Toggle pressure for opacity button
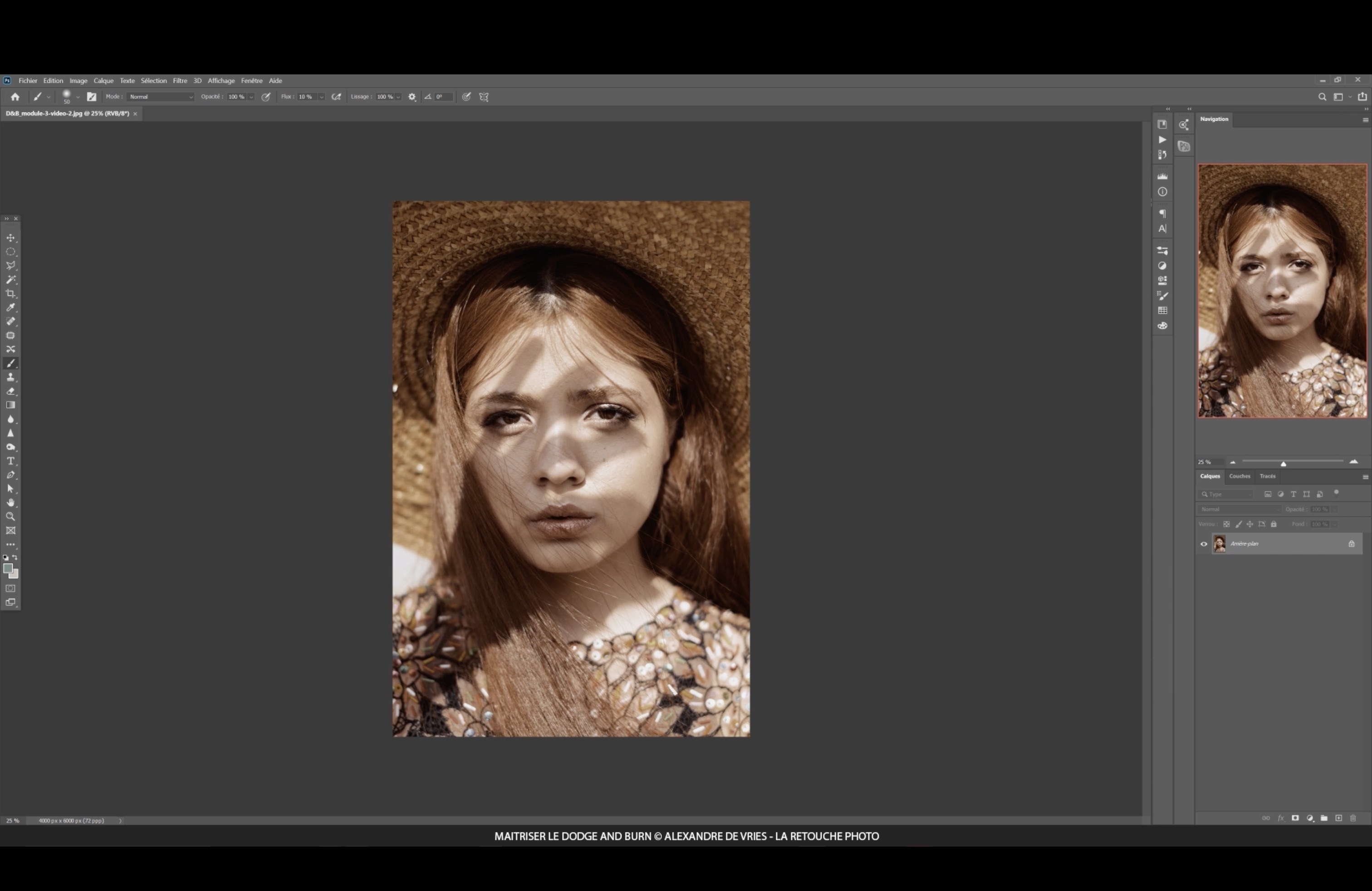The width and height of the screenshot is (1372, 891). [266, 97]
